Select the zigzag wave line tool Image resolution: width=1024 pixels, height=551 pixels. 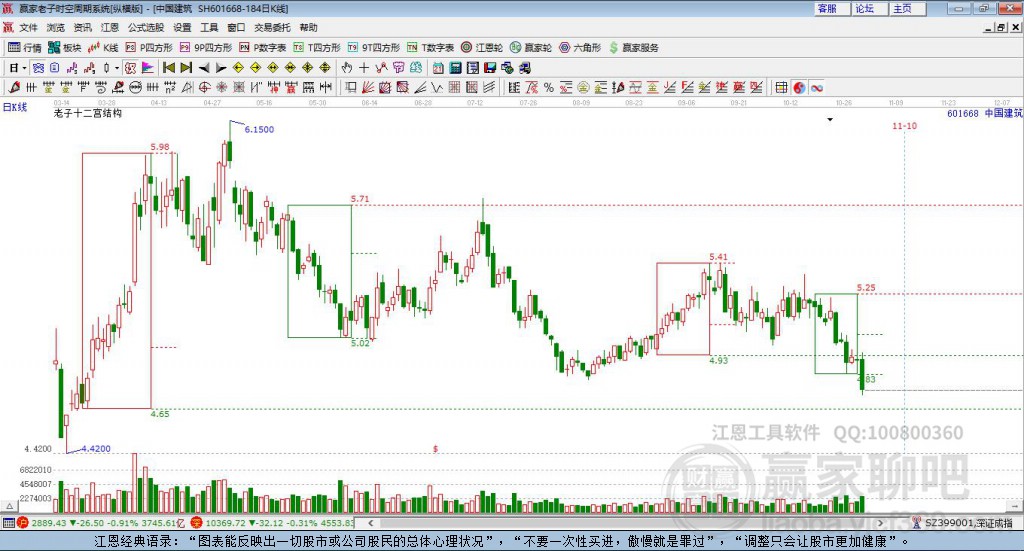click(x=438, y=87)
